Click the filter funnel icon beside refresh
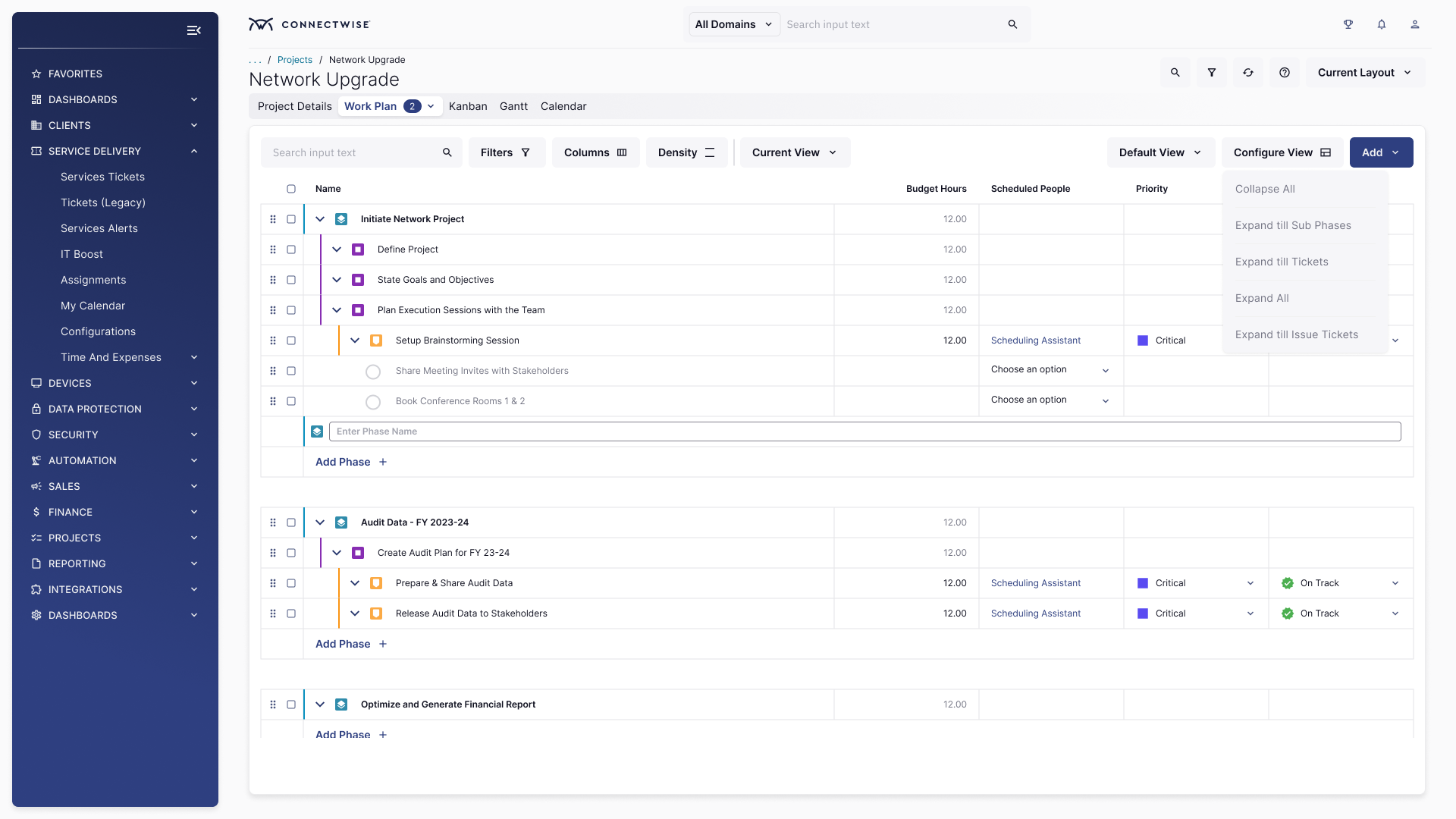This screenshot has width=1456, height=819. tap(1212, 73)
